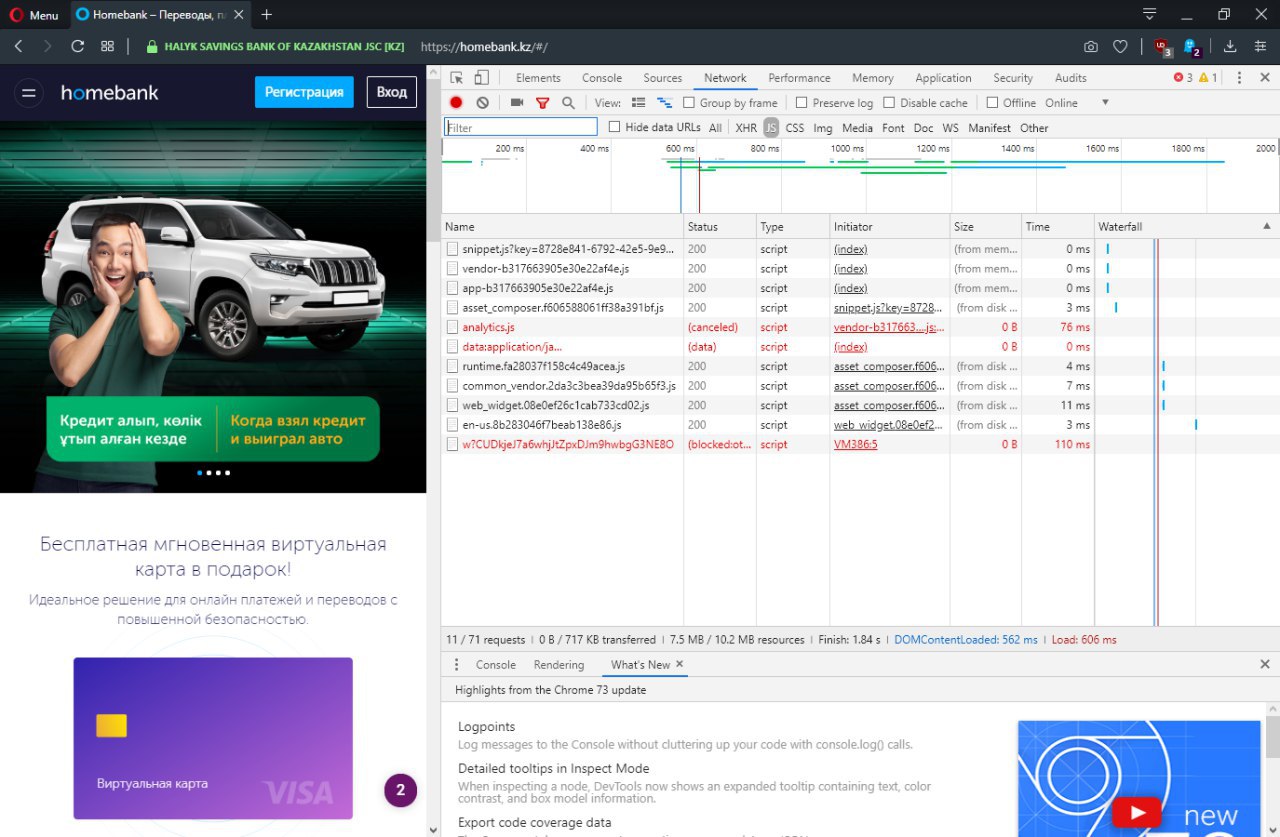The width and height of the screenshot is (1280, 837).
Task: Switch to the Elements tab
Action: click(538, 78)
